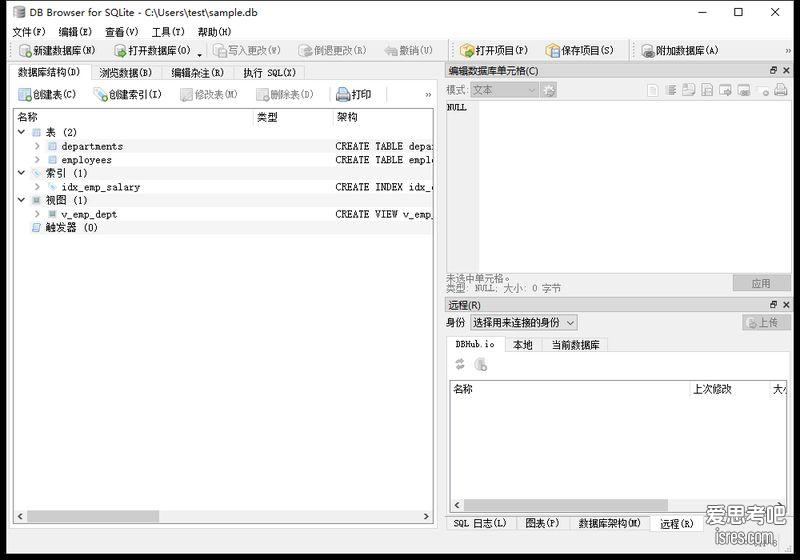Switch to the 编辑杂注(R) tab

point(197,72)
